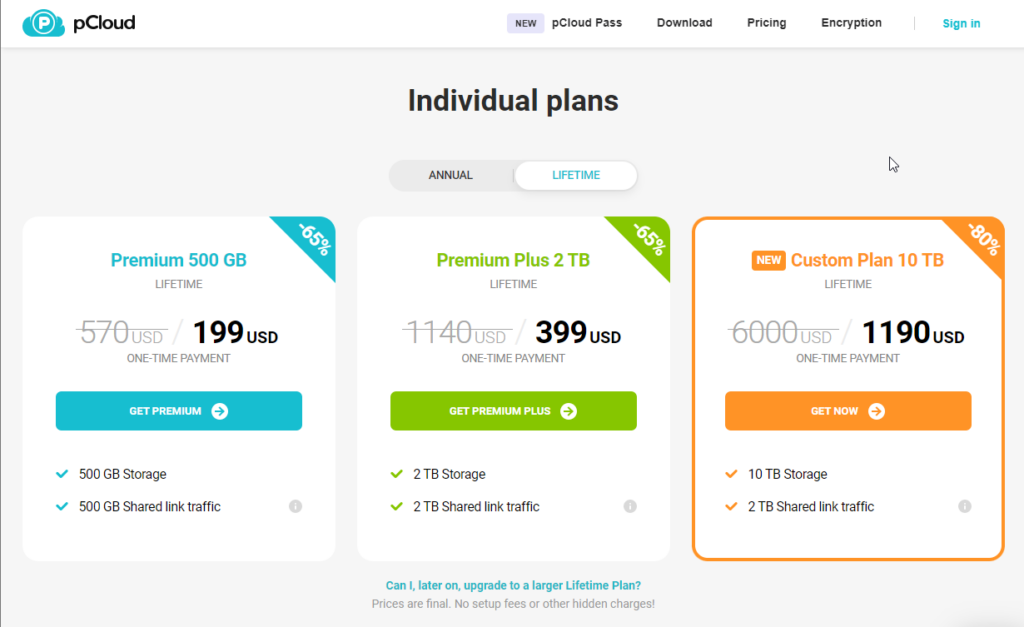1024x627 pixels.
Task: Click info icon in Premium Plus 2 TB card
Action: [630, 507]
